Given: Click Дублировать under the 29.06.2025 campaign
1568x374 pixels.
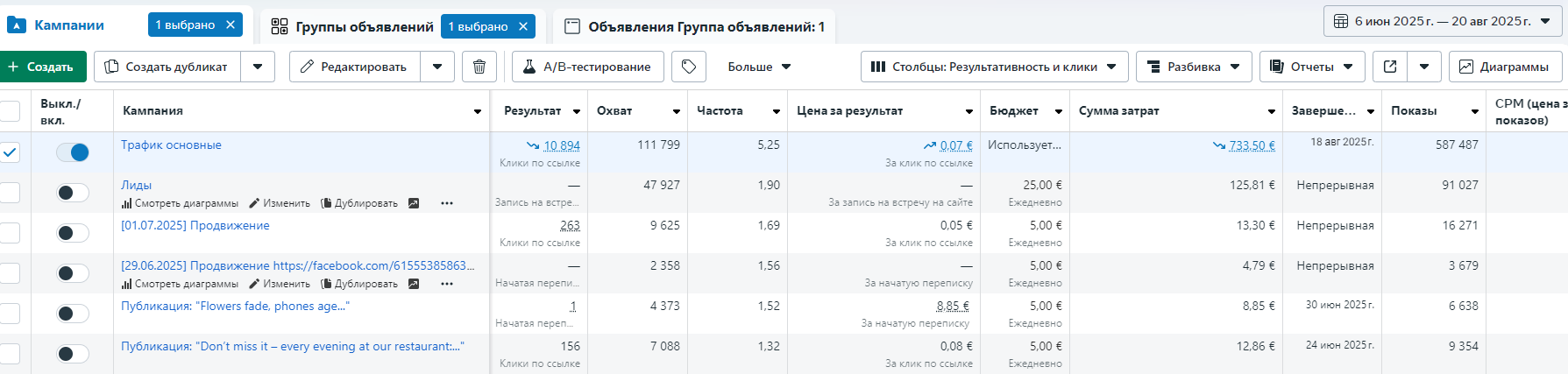Looking at the screenshot, I should tap(359, 284).
